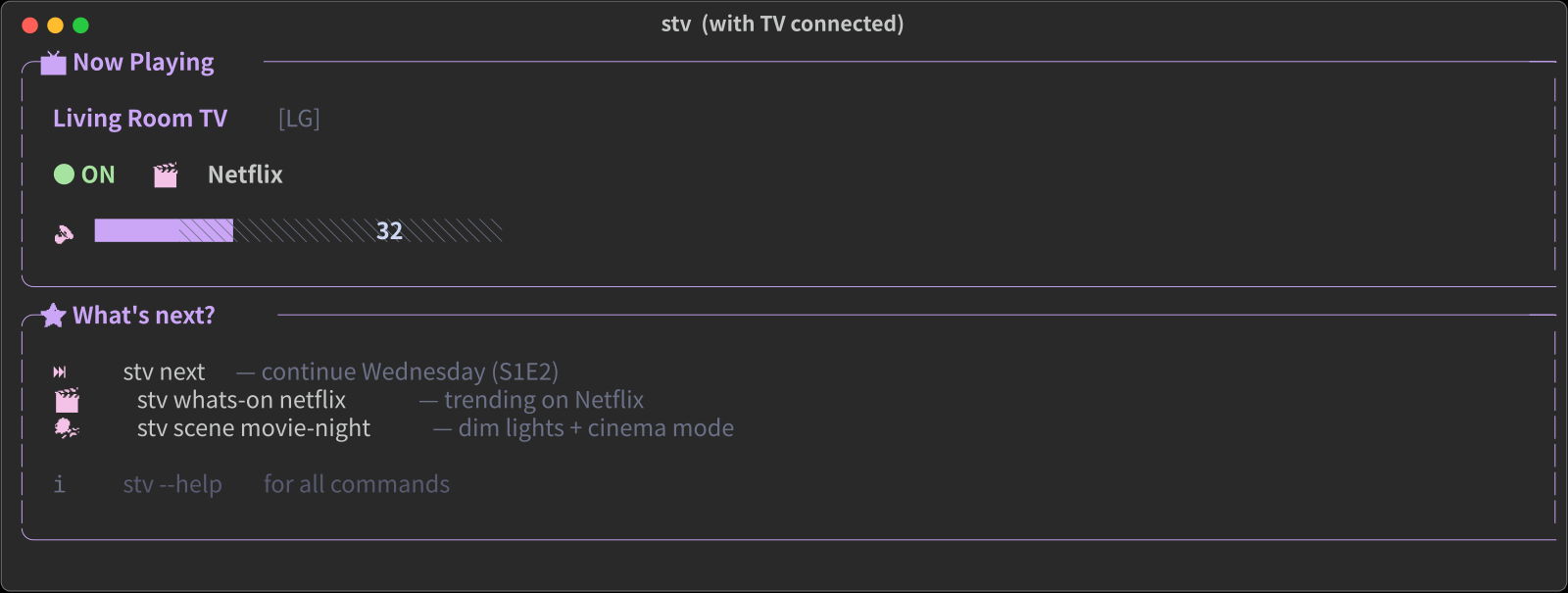Click the star icon beside What's next?
This screenshot has width=1568, height=593.
point(52,314)
